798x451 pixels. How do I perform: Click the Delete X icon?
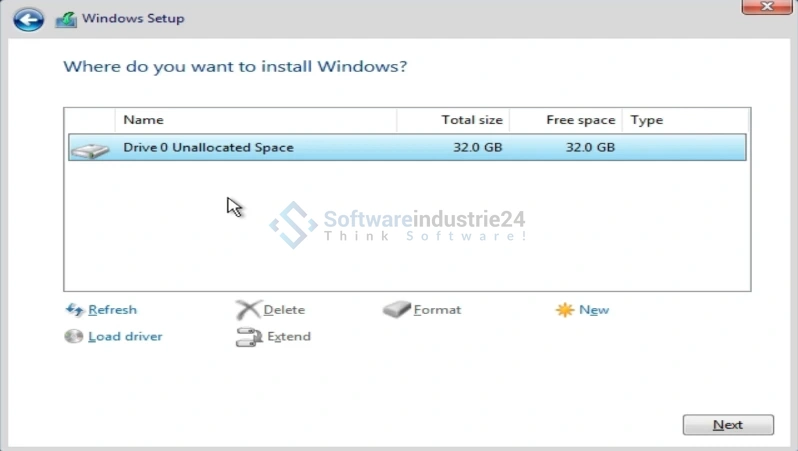(x=248, y=309)
